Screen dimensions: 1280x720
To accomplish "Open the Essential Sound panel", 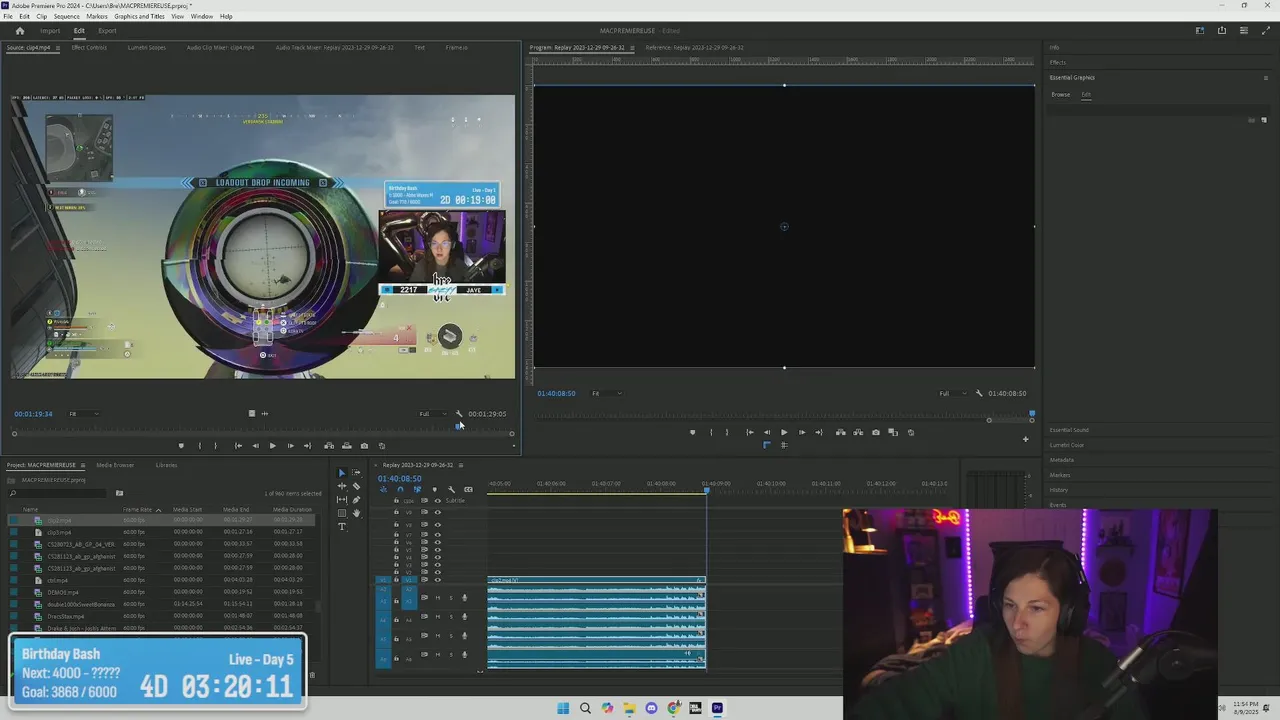I will click(1069, 430).
